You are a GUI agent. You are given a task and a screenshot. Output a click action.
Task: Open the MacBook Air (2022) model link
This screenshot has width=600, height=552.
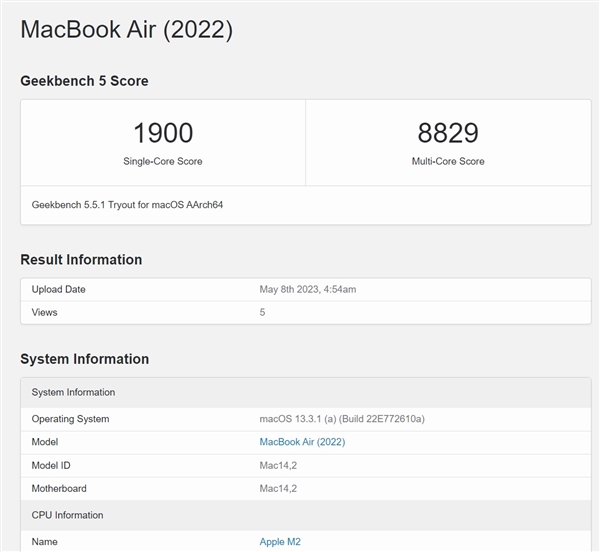point(302,442)
